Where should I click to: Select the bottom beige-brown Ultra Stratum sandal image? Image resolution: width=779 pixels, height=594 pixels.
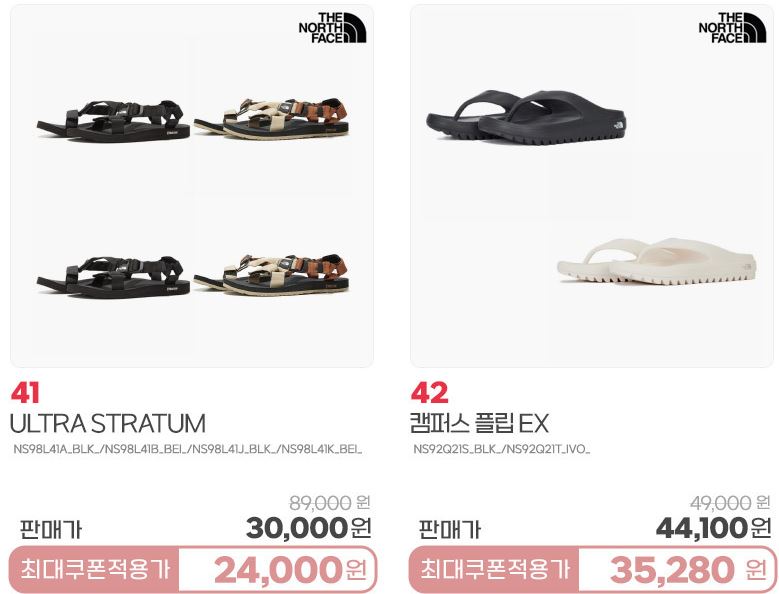pyautogui.click(x=271, y=275)
